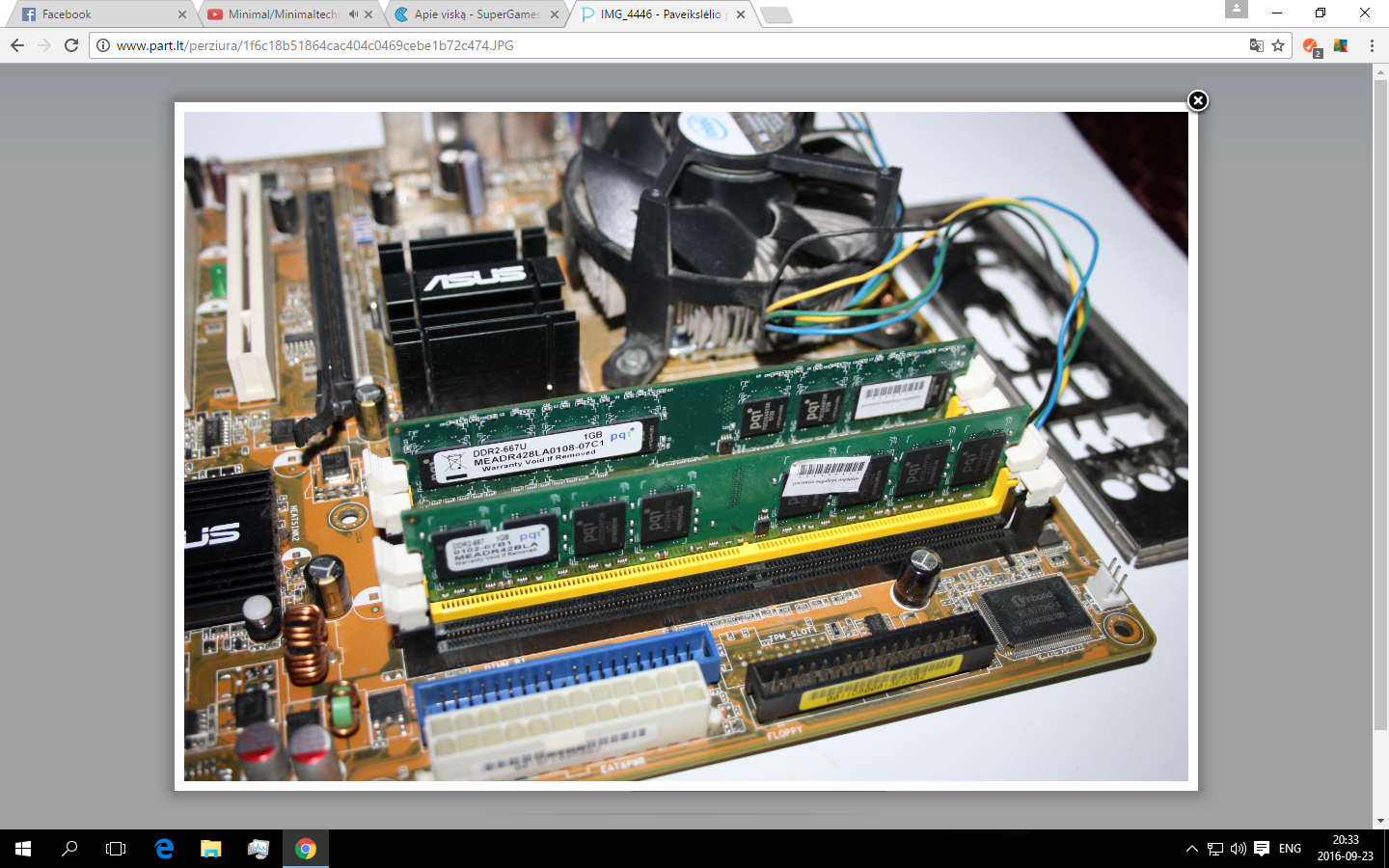Reload the current page
This screenshot has width=1389, height=868.
tap(71, 45)
